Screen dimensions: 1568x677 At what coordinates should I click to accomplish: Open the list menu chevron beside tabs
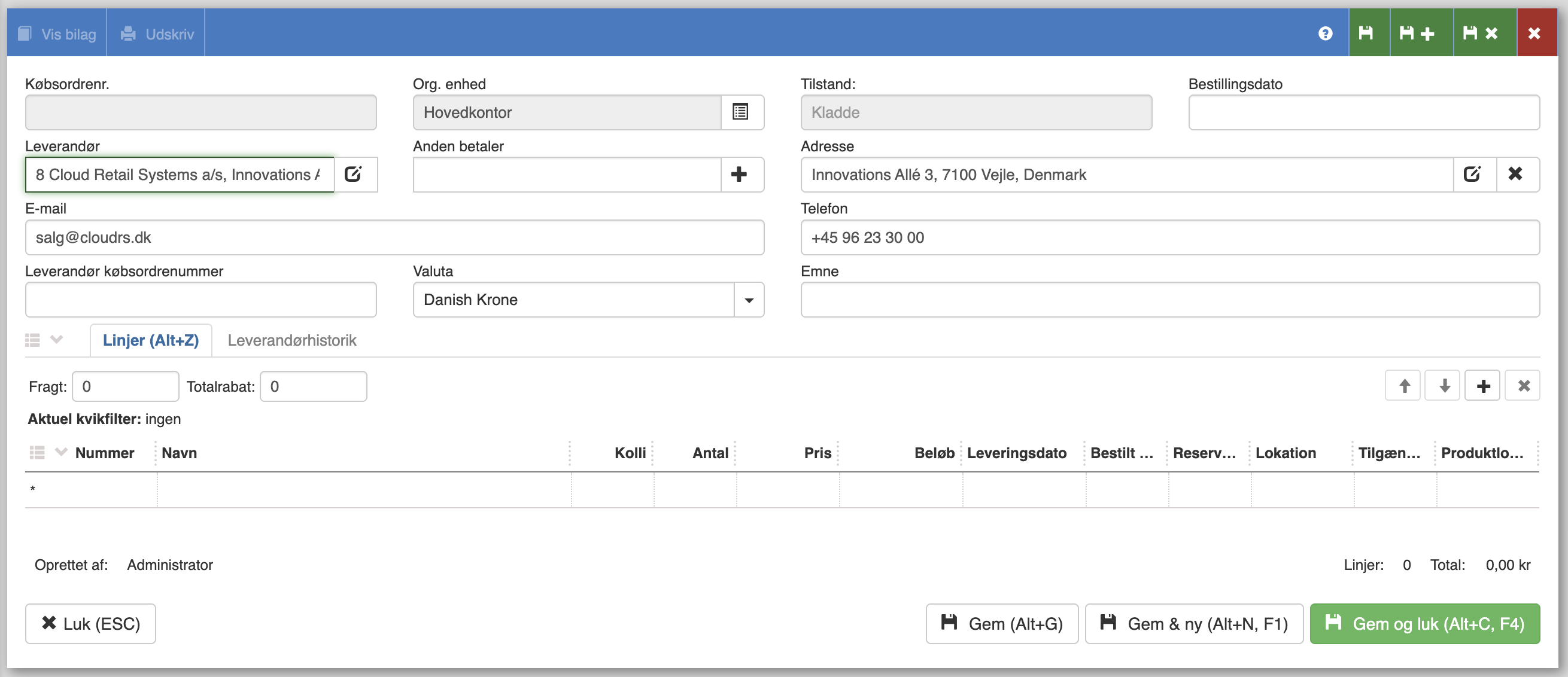[57, 340]
